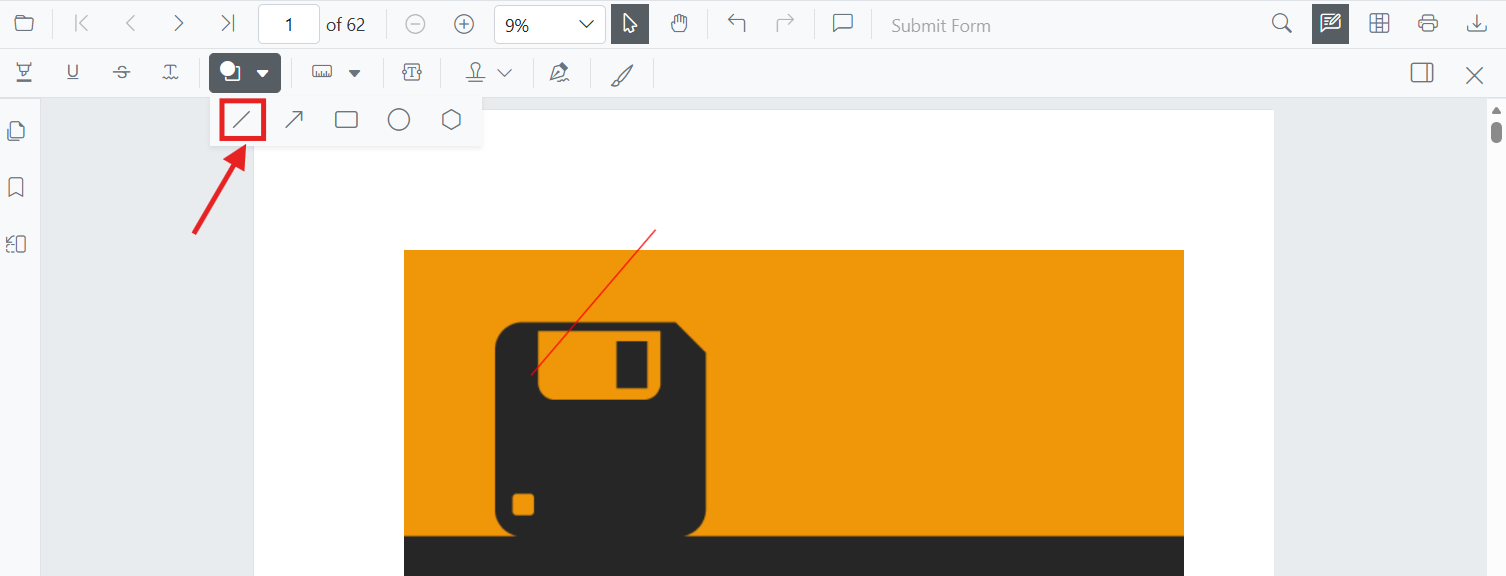Enable the Pan hand mode

click(679, 24)
